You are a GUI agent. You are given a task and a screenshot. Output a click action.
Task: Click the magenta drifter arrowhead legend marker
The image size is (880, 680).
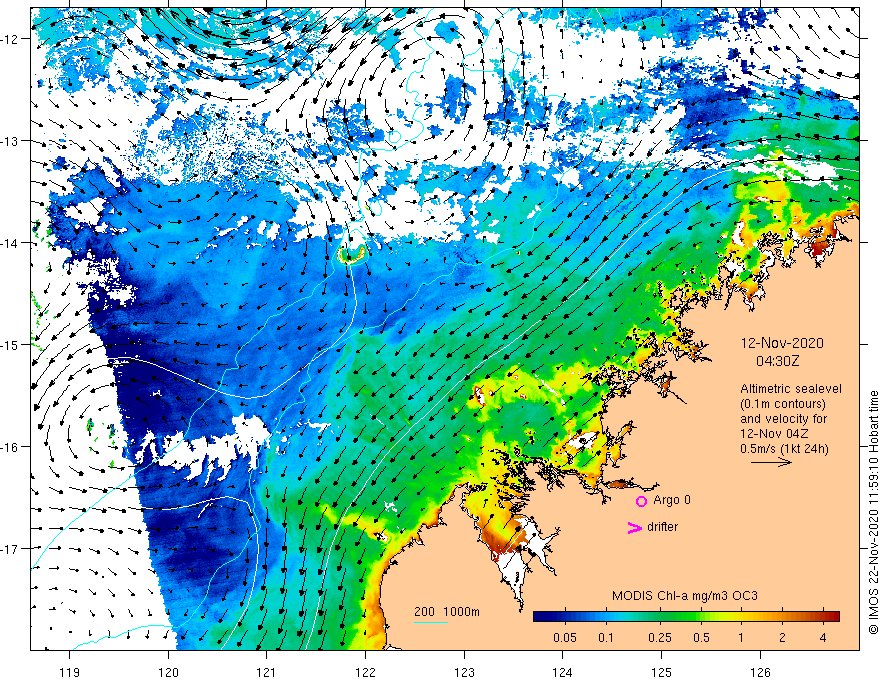click(634, 527)
